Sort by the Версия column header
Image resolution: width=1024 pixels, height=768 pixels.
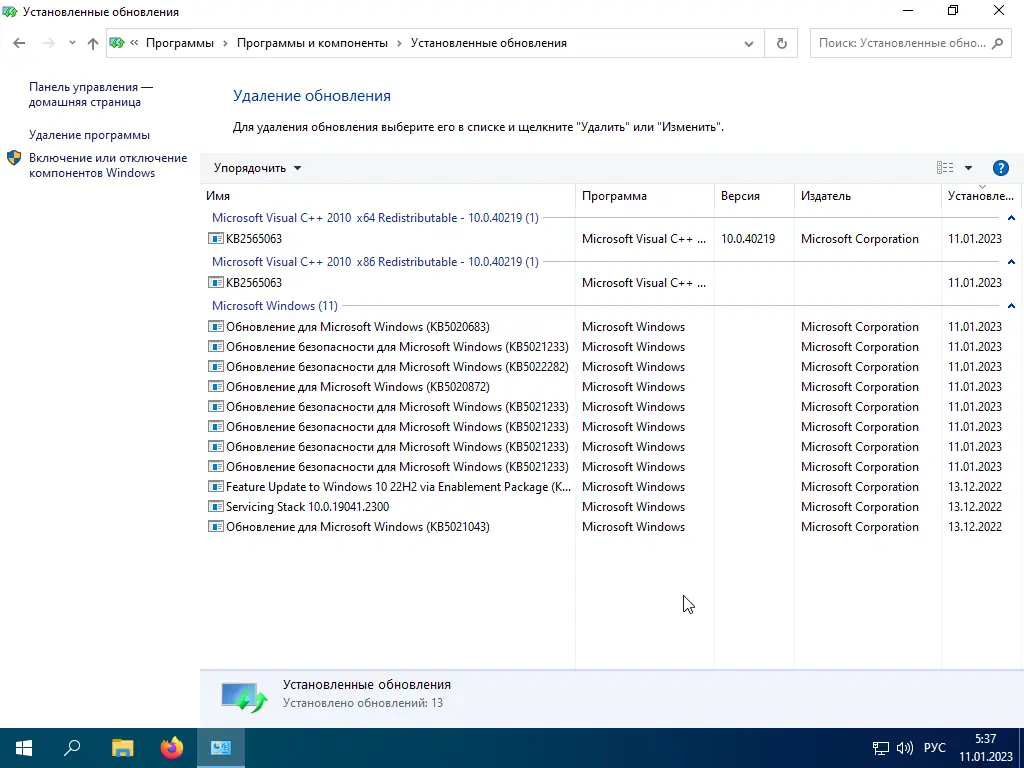click(754, 196)
